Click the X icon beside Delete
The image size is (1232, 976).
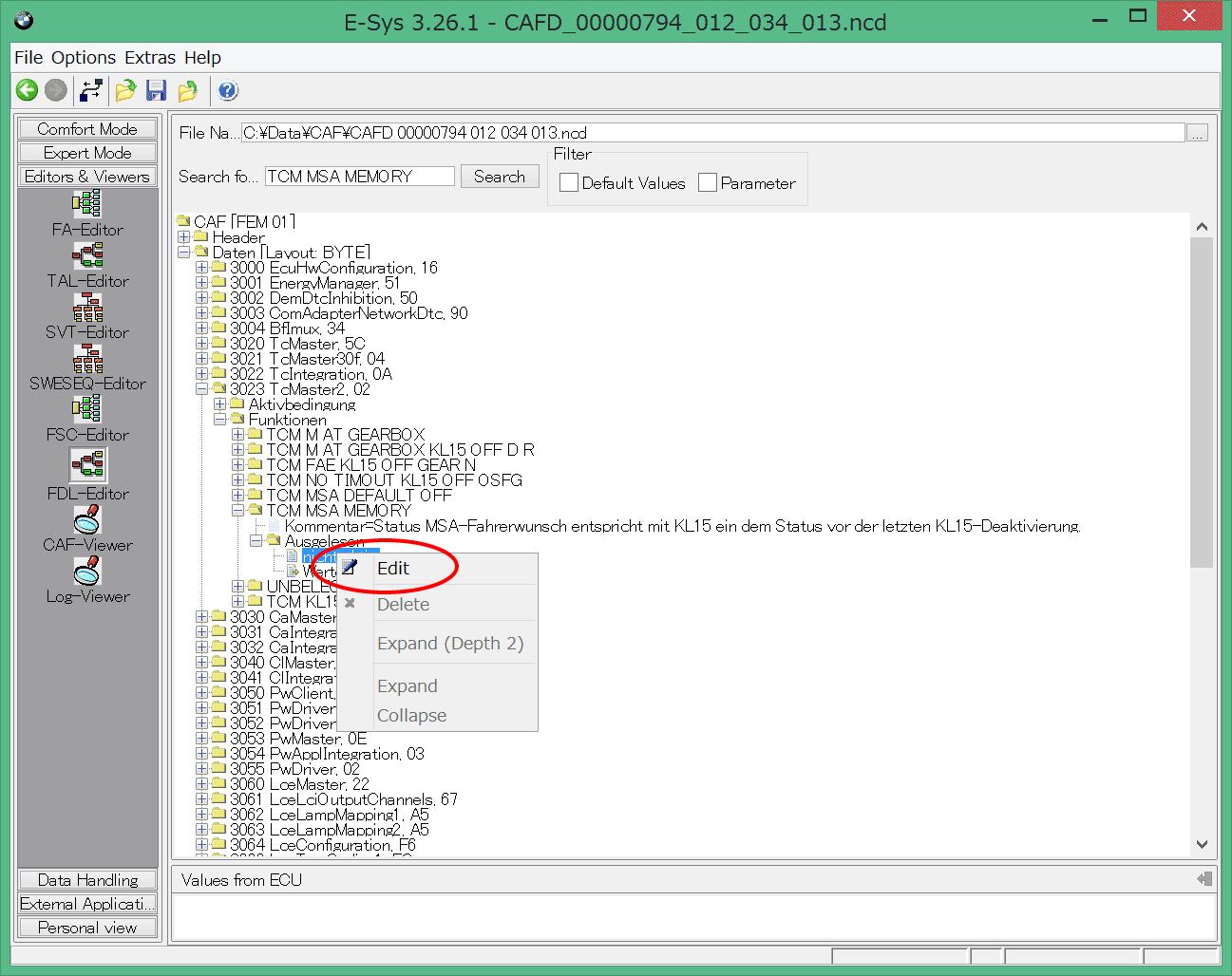click(350, 603)
